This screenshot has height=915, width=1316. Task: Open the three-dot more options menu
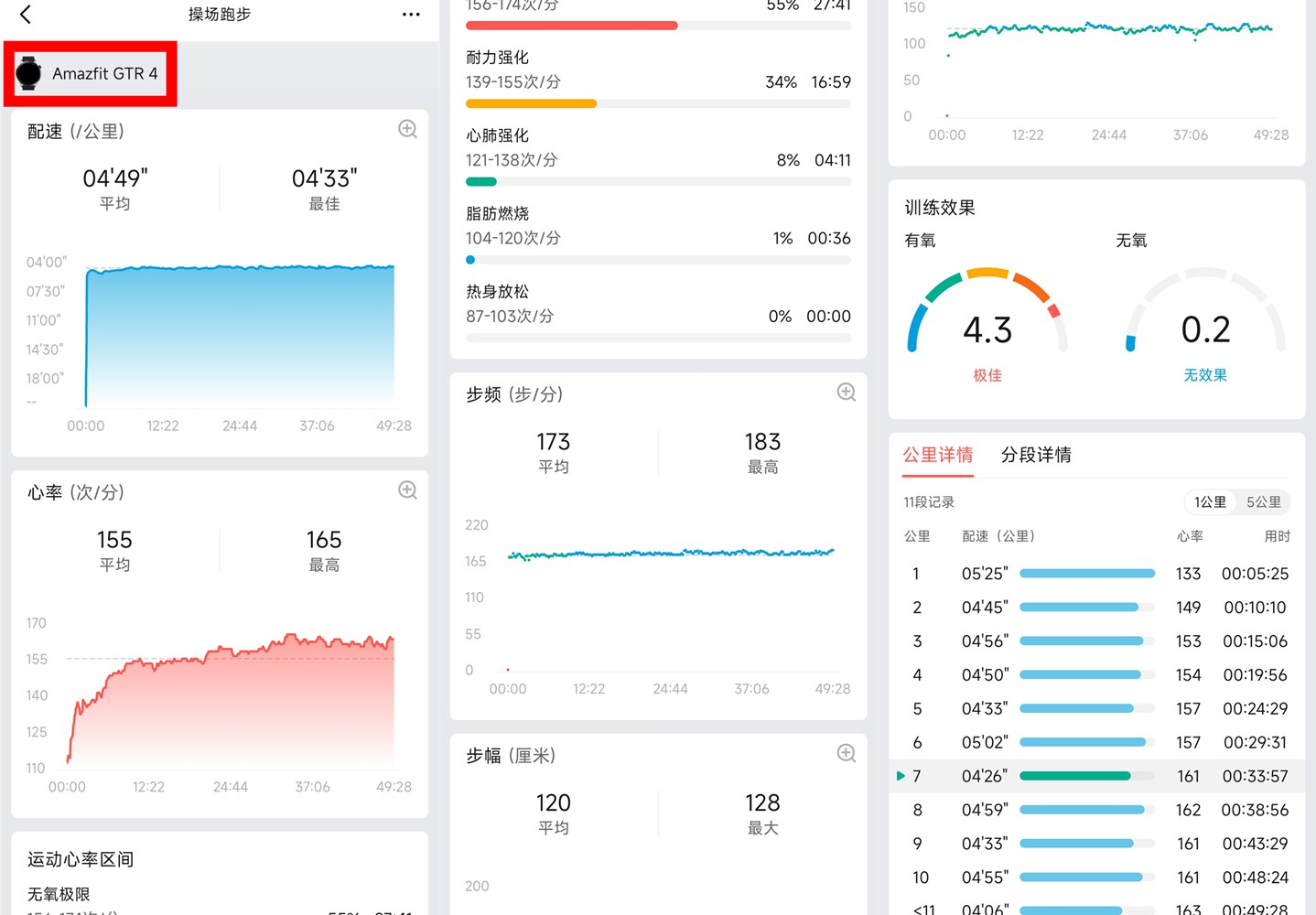(411, 15)
